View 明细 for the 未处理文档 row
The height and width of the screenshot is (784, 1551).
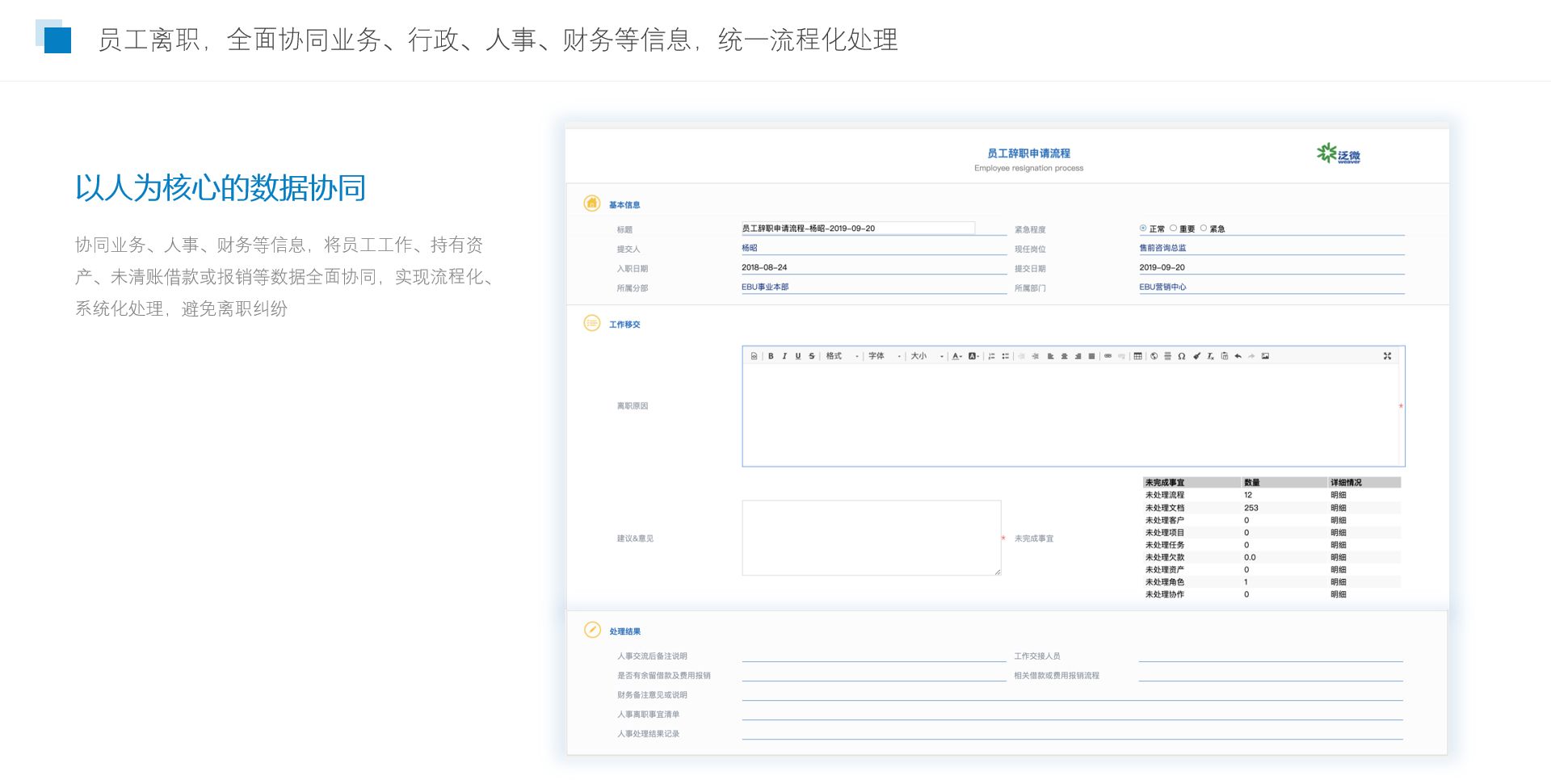point(1339,508)
